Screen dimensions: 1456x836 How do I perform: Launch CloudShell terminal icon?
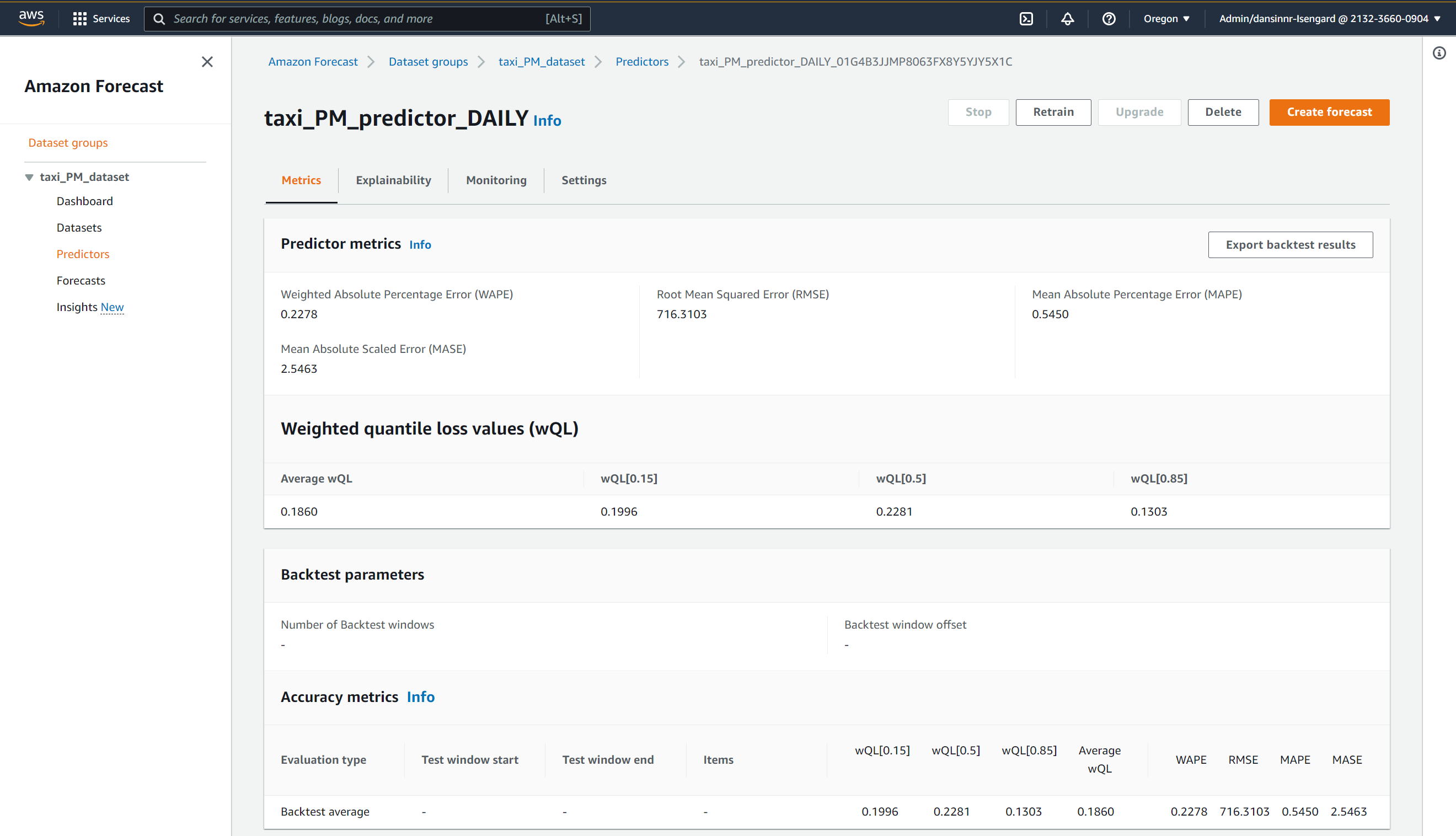coord(1026,19)
